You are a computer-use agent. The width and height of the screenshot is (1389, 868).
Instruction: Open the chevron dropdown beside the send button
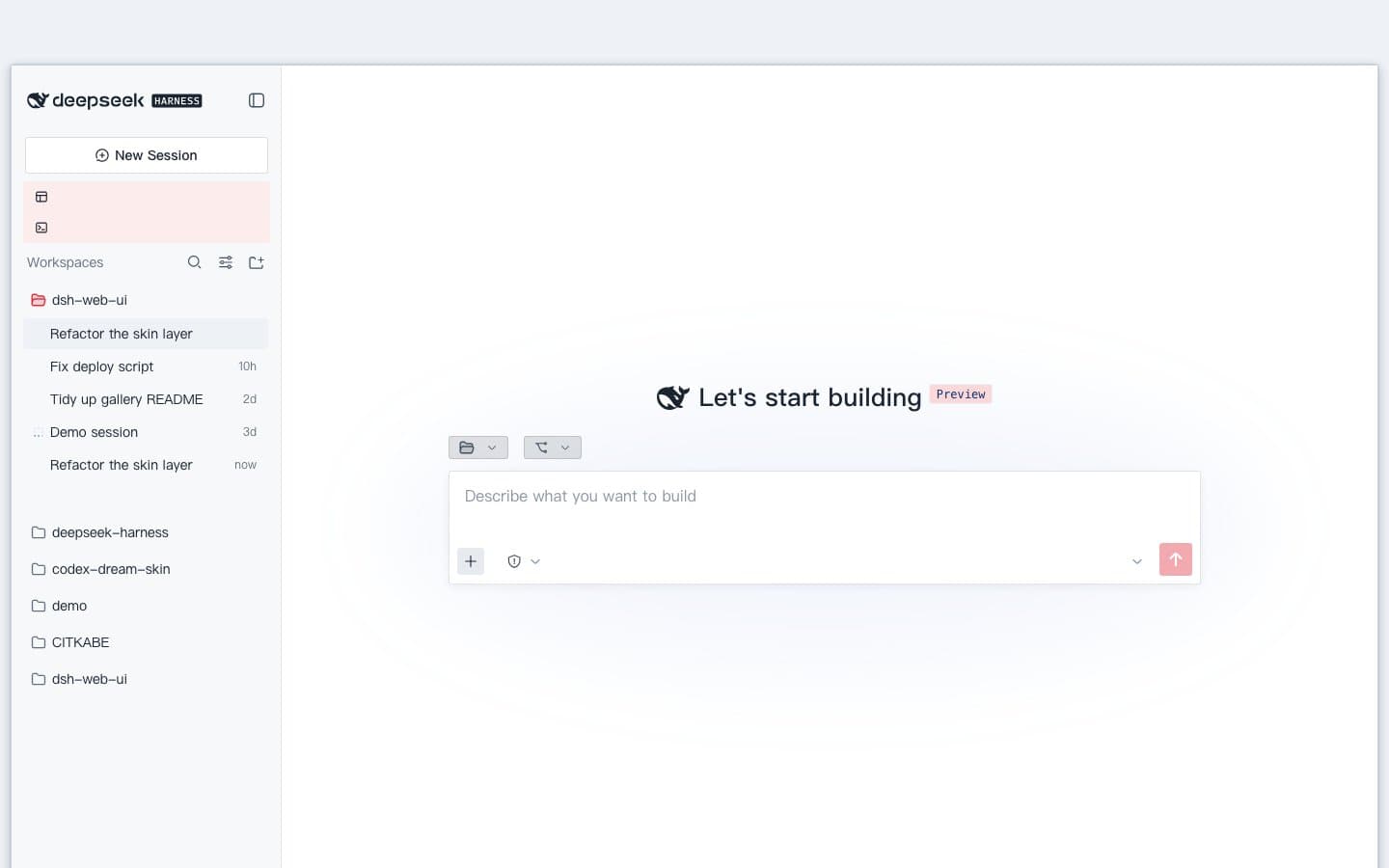(1137, 561)
